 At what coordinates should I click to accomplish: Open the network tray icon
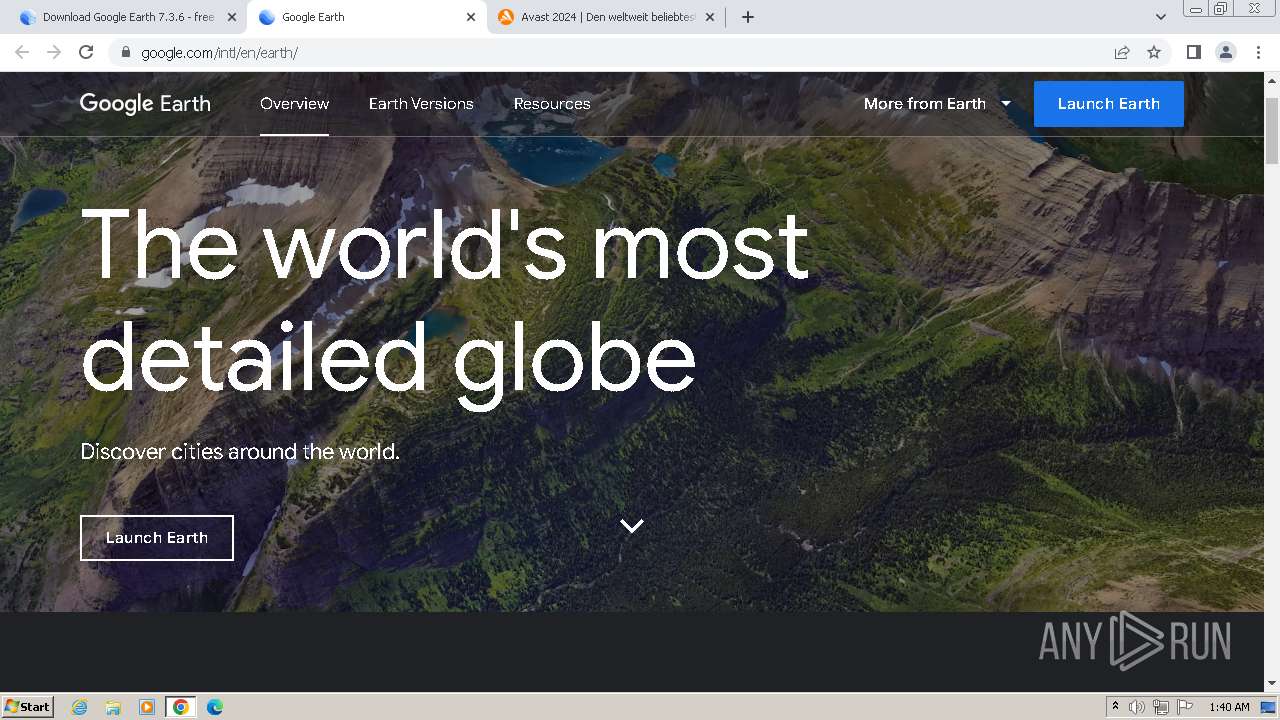click(1161, 707)
